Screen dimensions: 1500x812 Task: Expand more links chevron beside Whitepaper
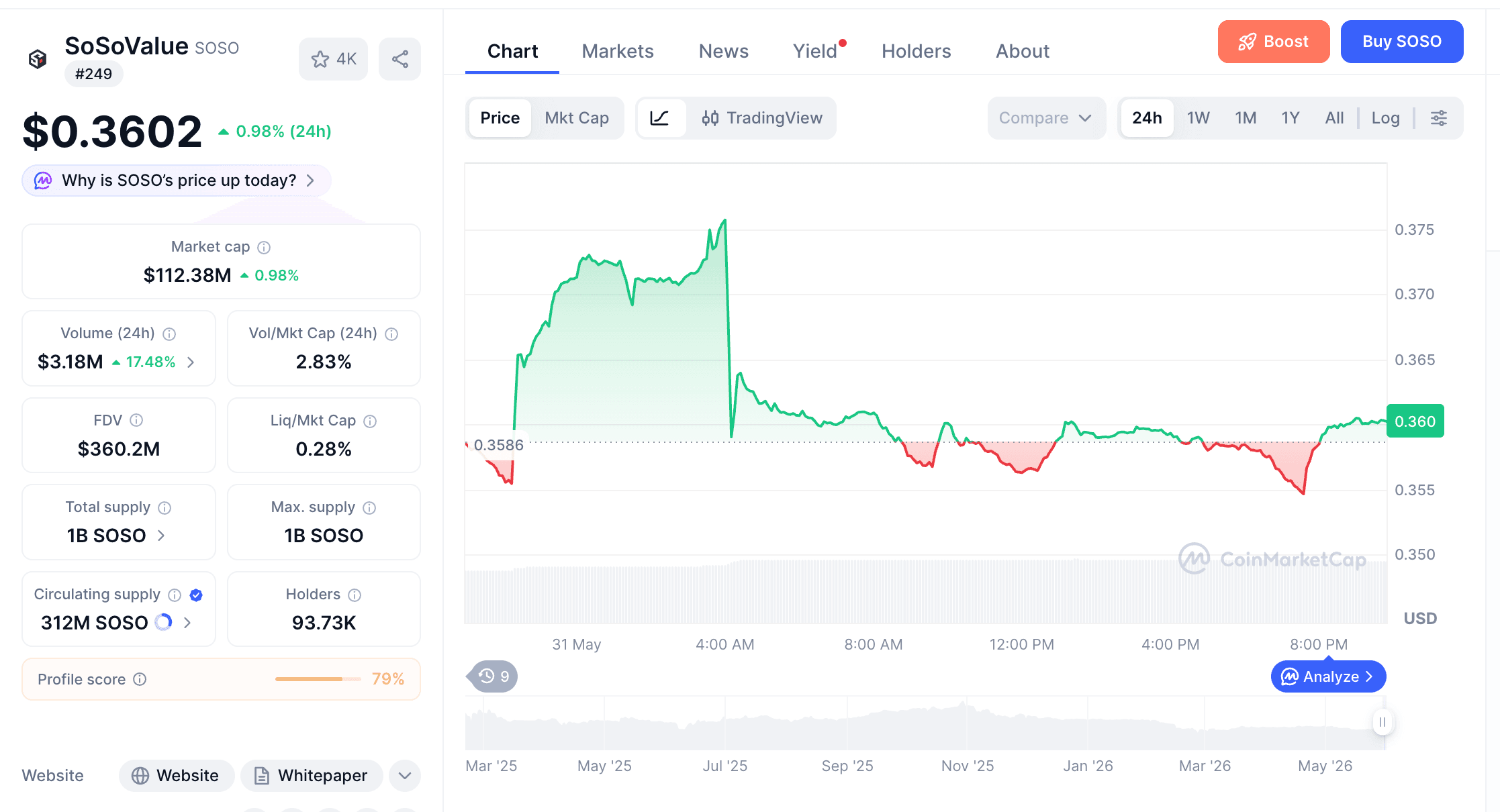tap(404, 776)
